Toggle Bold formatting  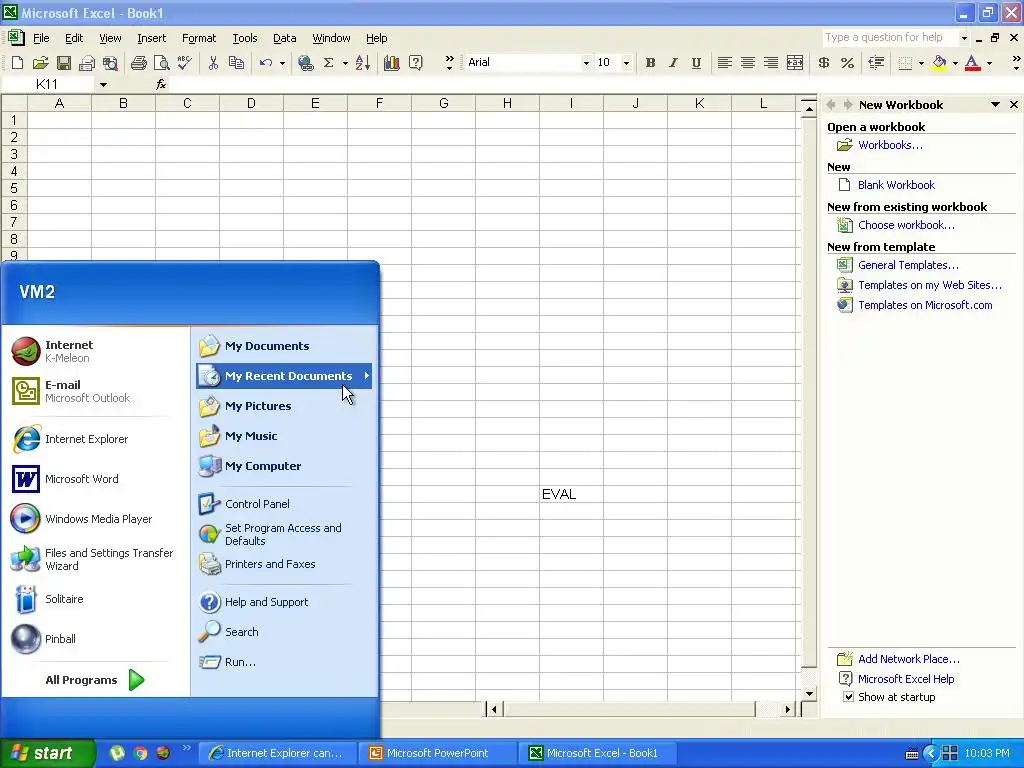[650, 63]
